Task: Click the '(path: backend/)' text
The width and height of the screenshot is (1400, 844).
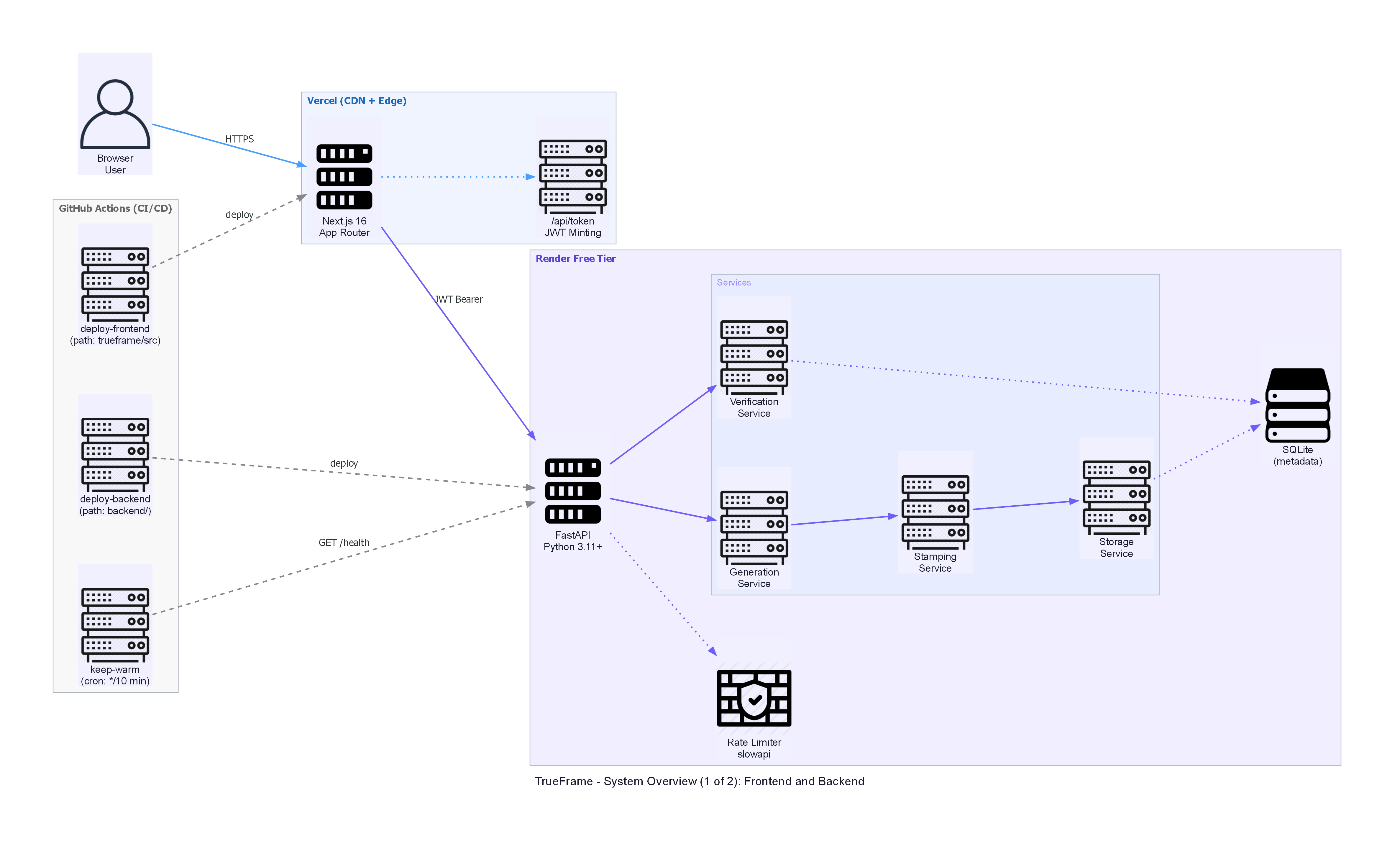Action: [115, 511]
